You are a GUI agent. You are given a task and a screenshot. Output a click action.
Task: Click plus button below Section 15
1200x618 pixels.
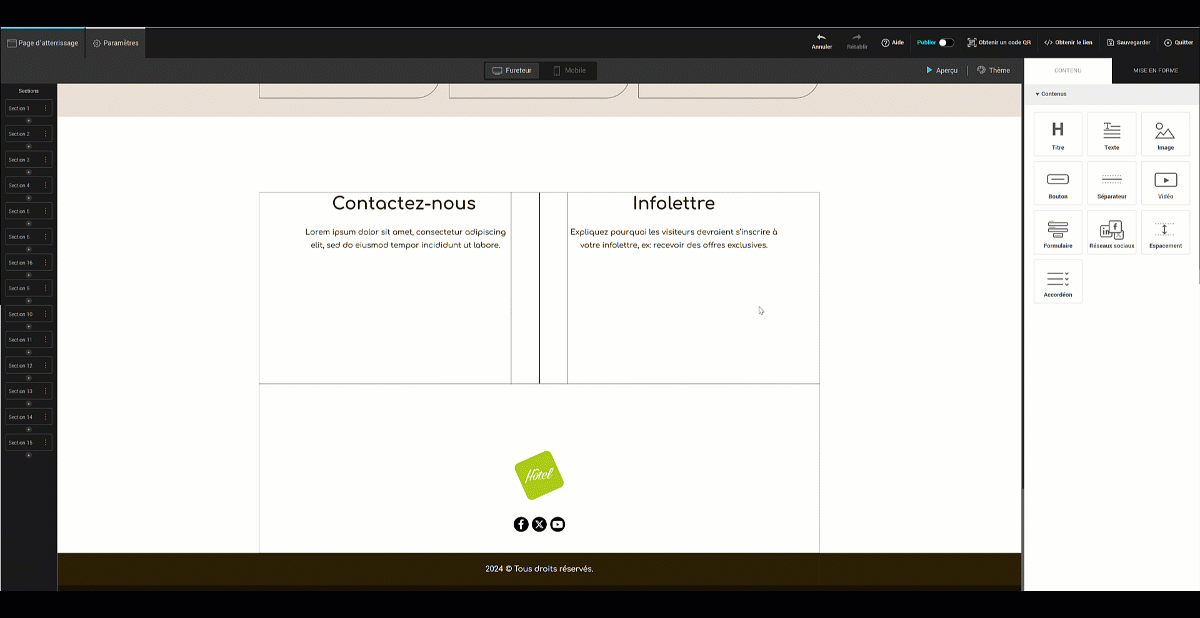(28, 455)
